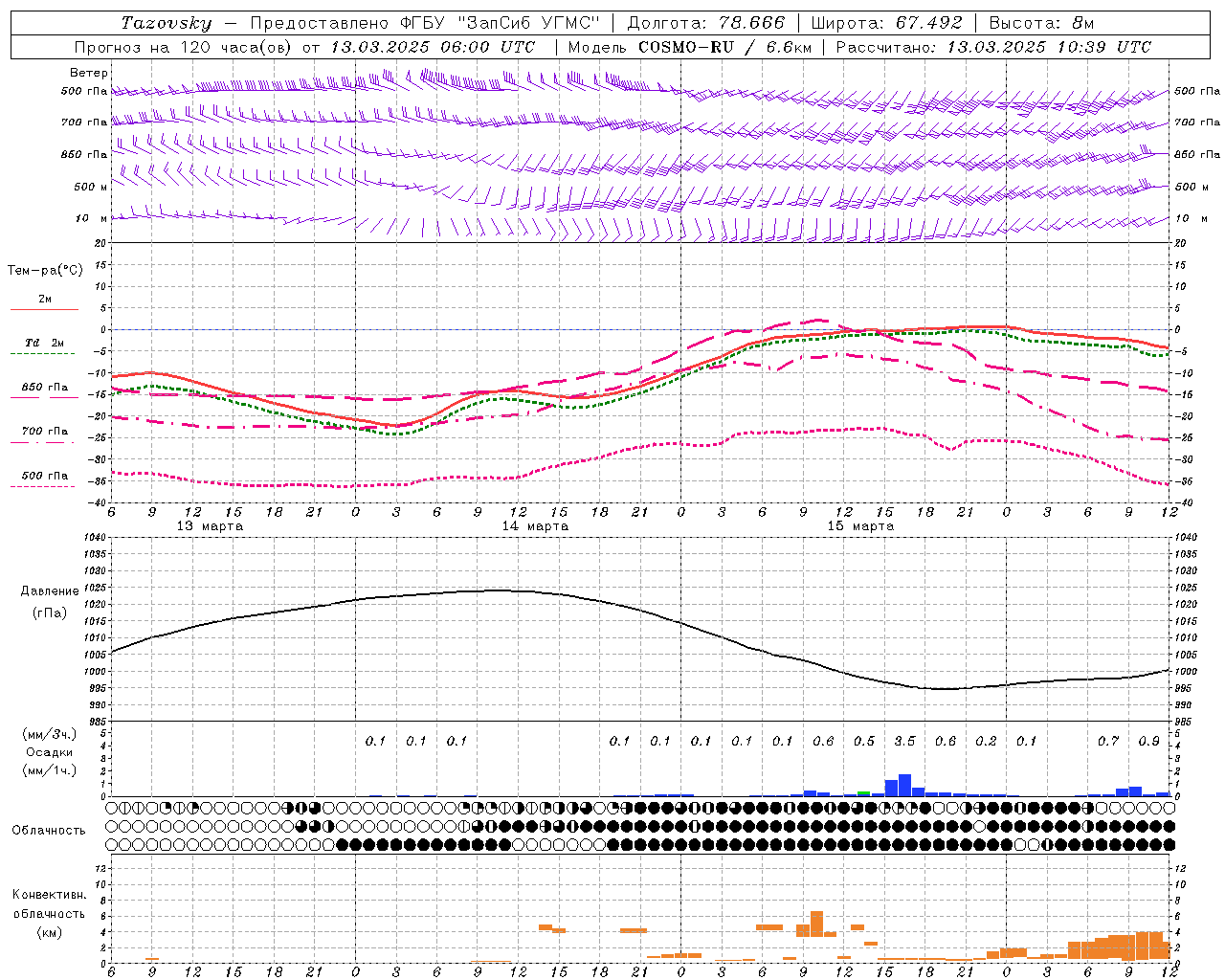Click the 500 гПа temperature legend entry

pos(44,476)
